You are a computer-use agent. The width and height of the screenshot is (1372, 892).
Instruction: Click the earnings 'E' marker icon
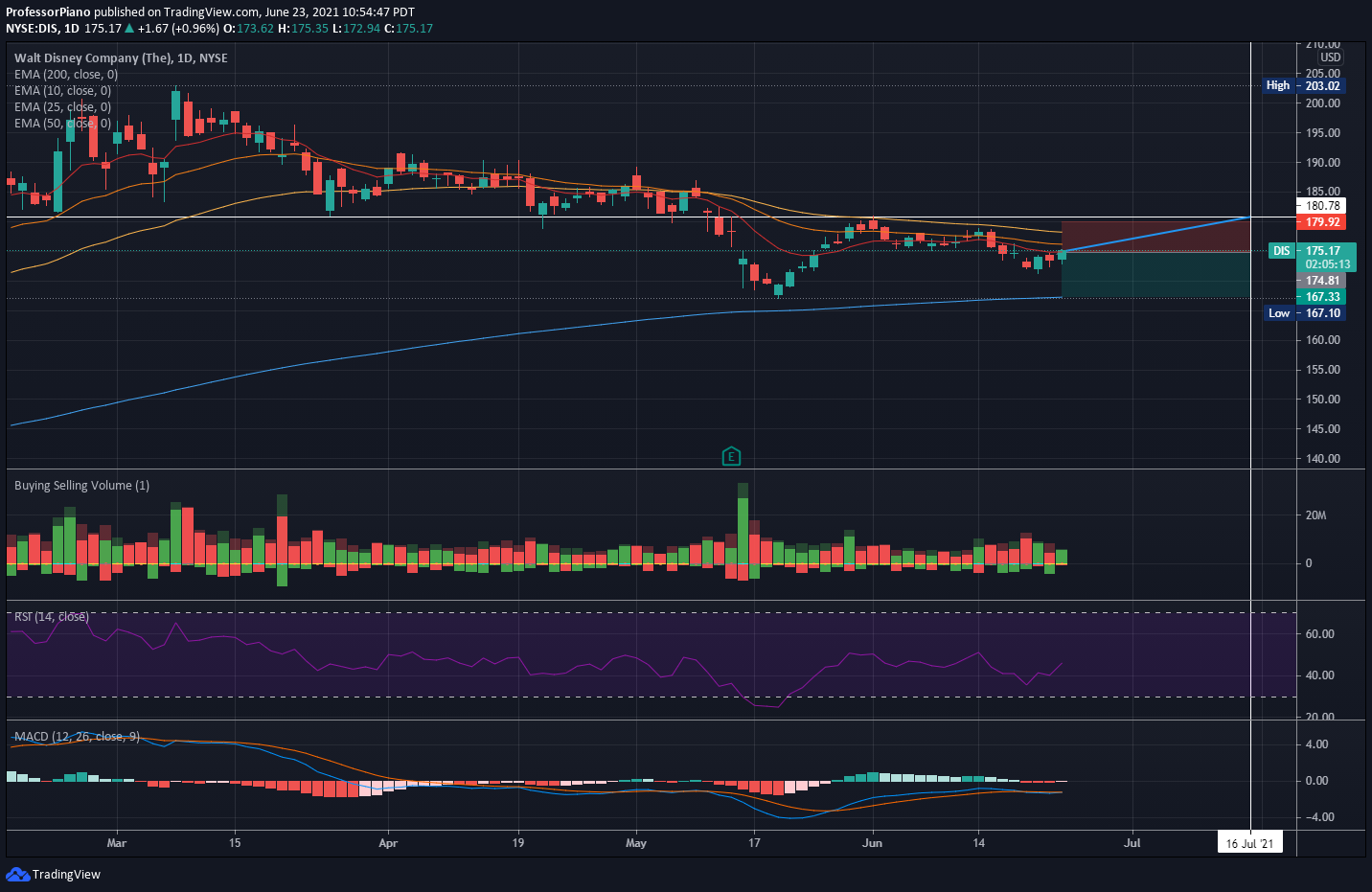pyautogui.click(x=731, y=456)
